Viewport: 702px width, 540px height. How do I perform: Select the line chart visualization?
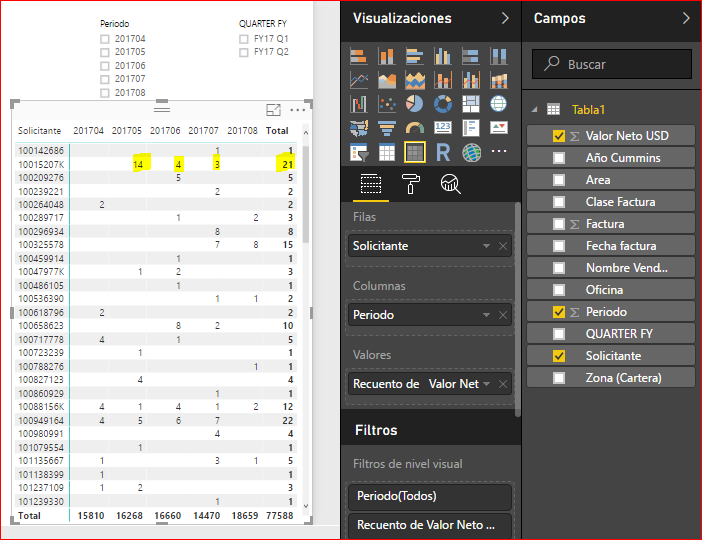(x=359, y=81)
